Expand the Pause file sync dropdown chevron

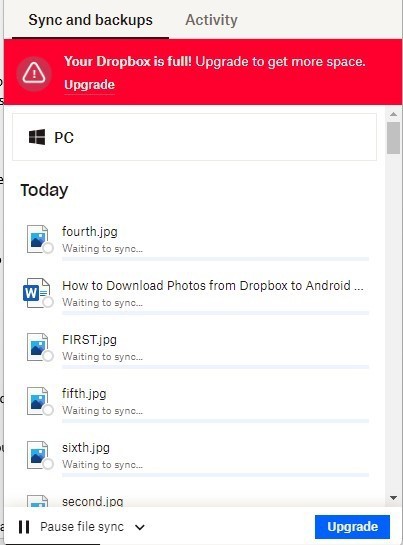[140, 527]
